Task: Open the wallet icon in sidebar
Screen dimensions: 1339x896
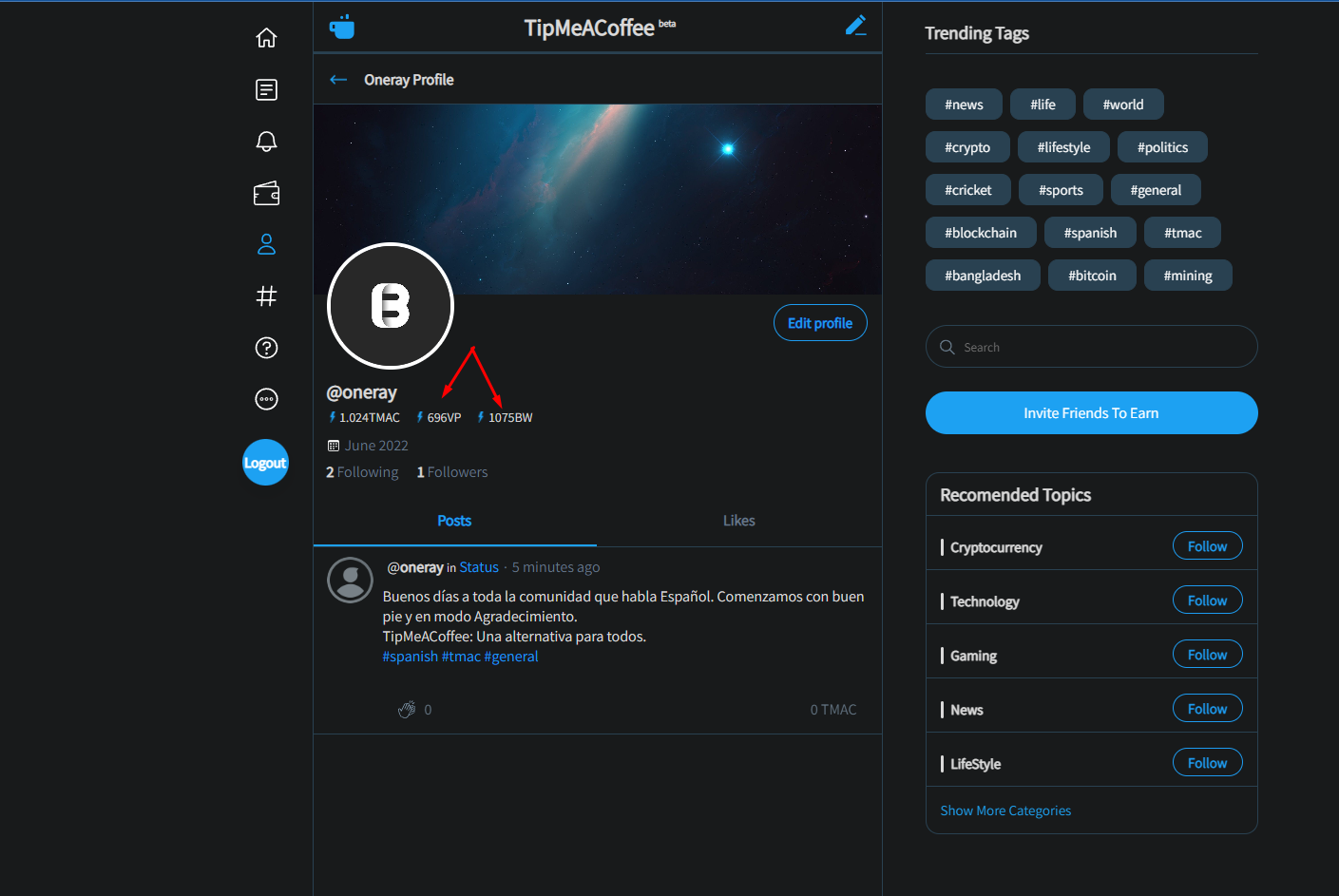Action: coord(266,193)
